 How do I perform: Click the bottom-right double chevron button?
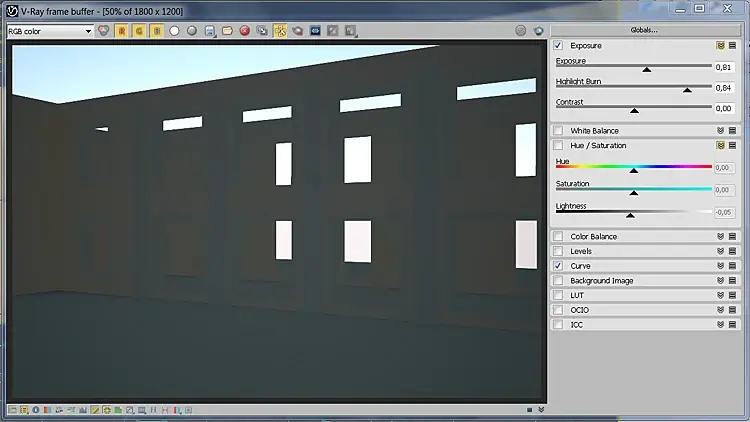click(541, 410)
